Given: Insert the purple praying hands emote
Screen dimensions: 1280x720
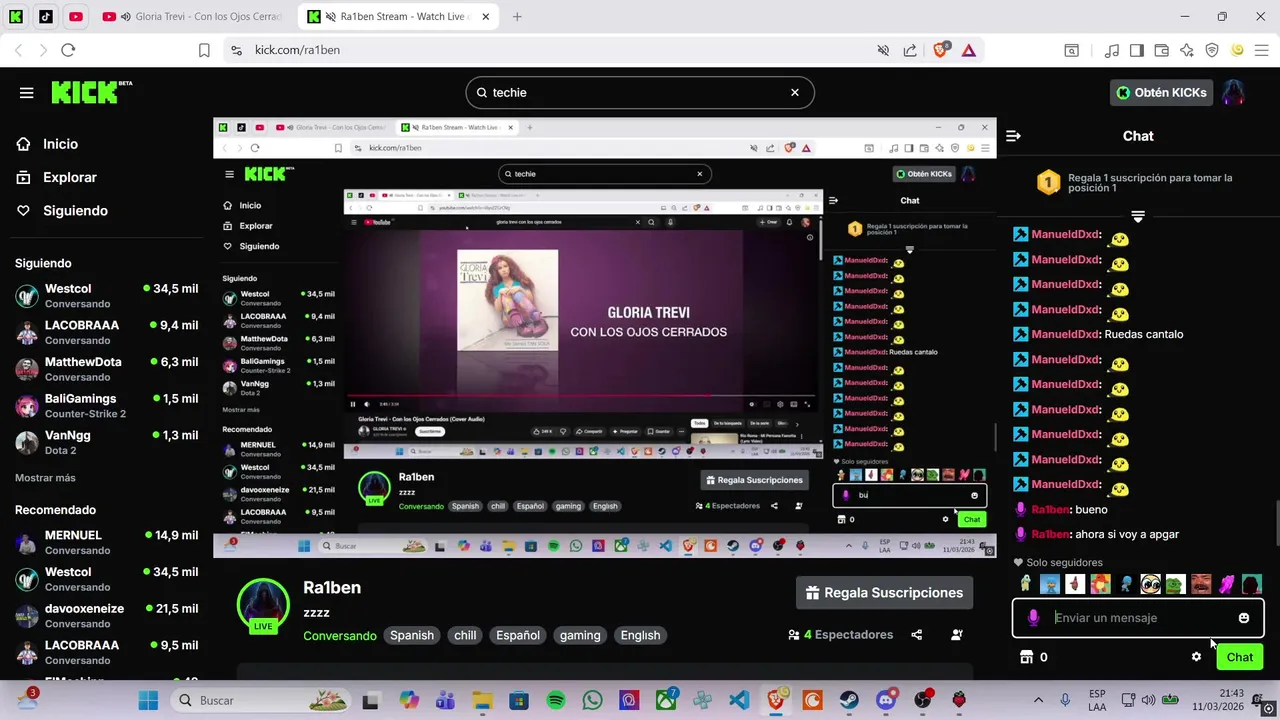Looking at the screenshot, I should [1226, 584].
